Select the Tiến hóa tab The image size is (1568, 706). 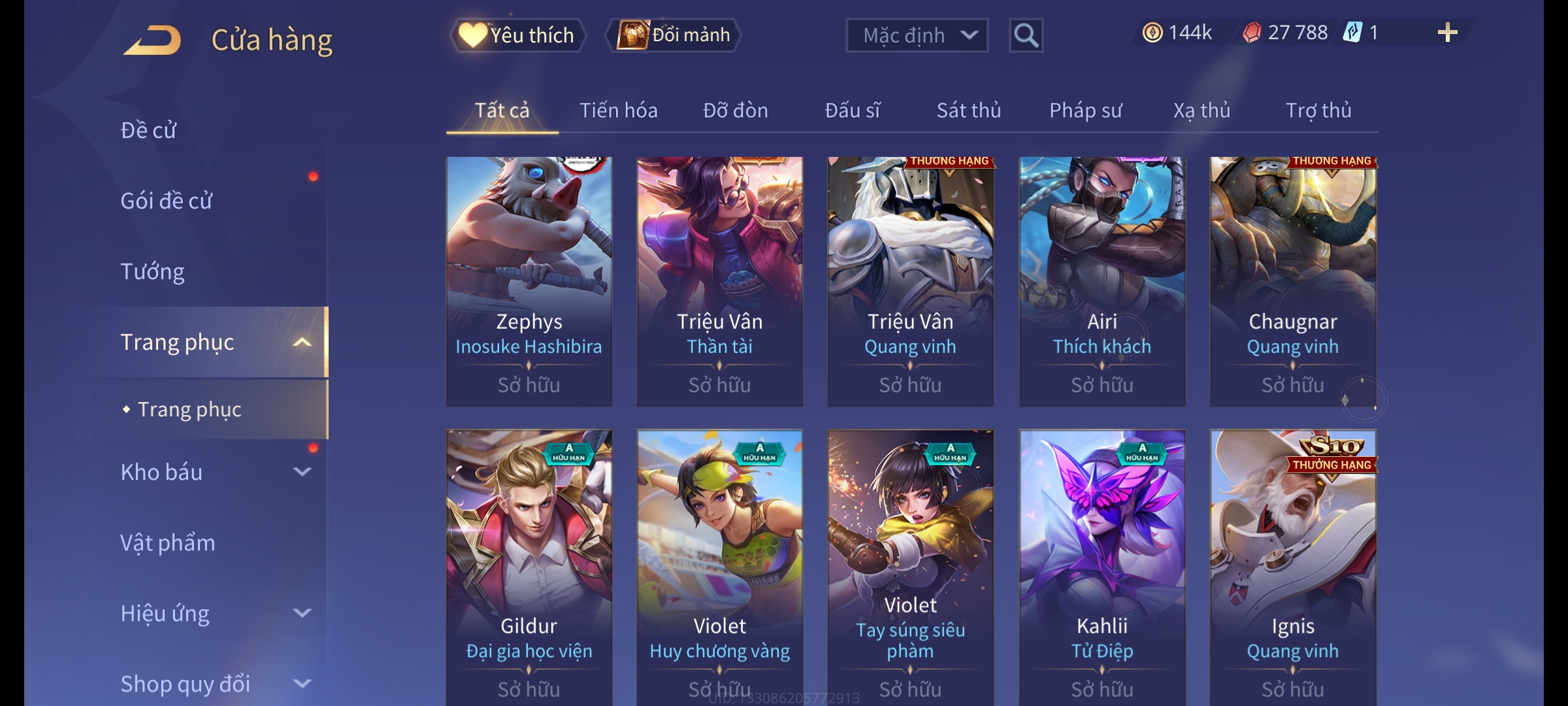coord(618,110)
